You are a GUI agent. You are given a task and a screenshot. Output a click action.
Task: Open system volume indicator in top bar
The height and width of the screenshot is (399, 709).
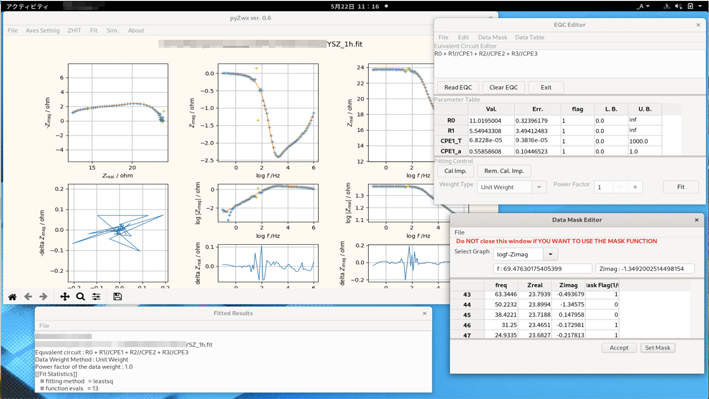click(678, 6)
